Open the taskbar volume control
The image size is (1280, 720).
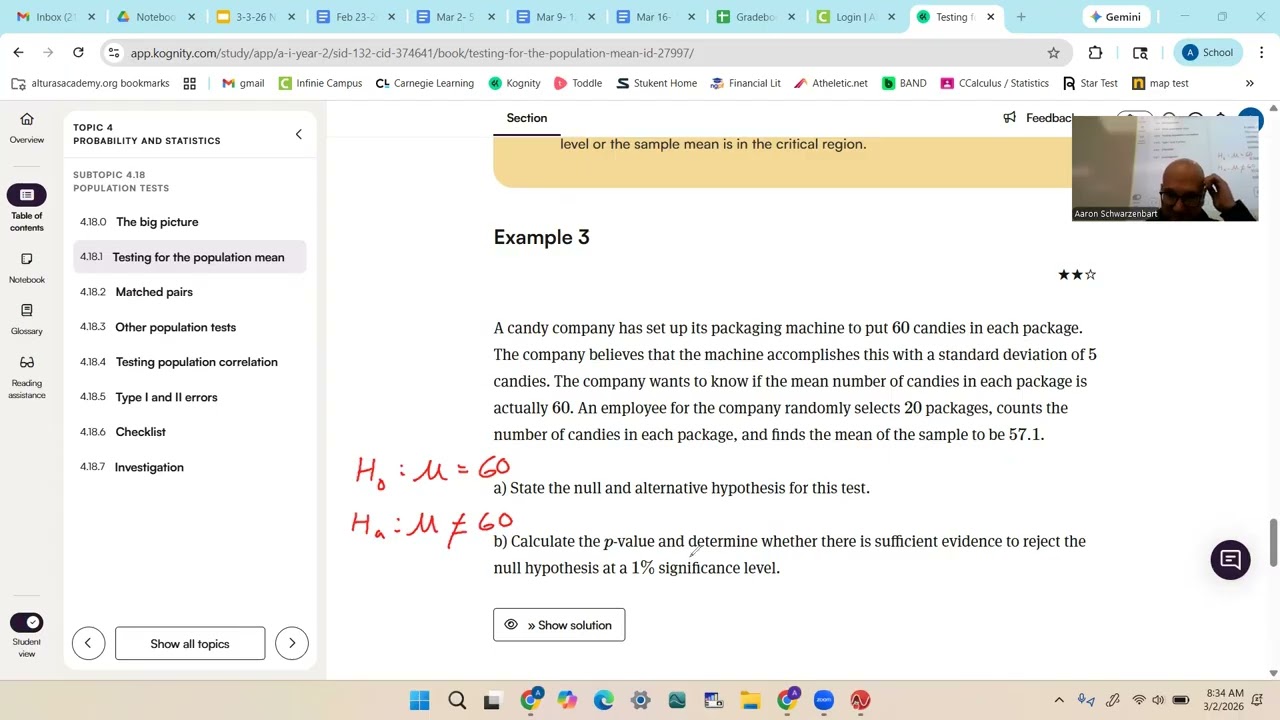(x=1158, y=700)
